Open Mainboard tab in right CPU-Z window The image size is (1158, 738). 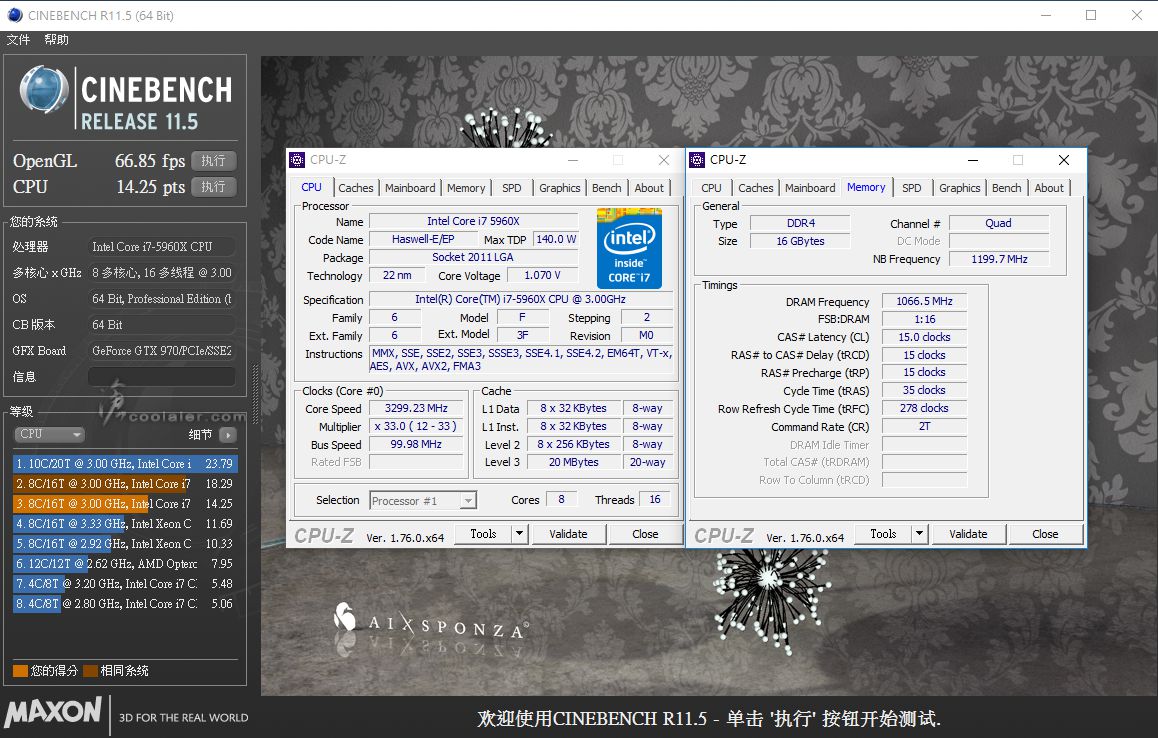810,188
